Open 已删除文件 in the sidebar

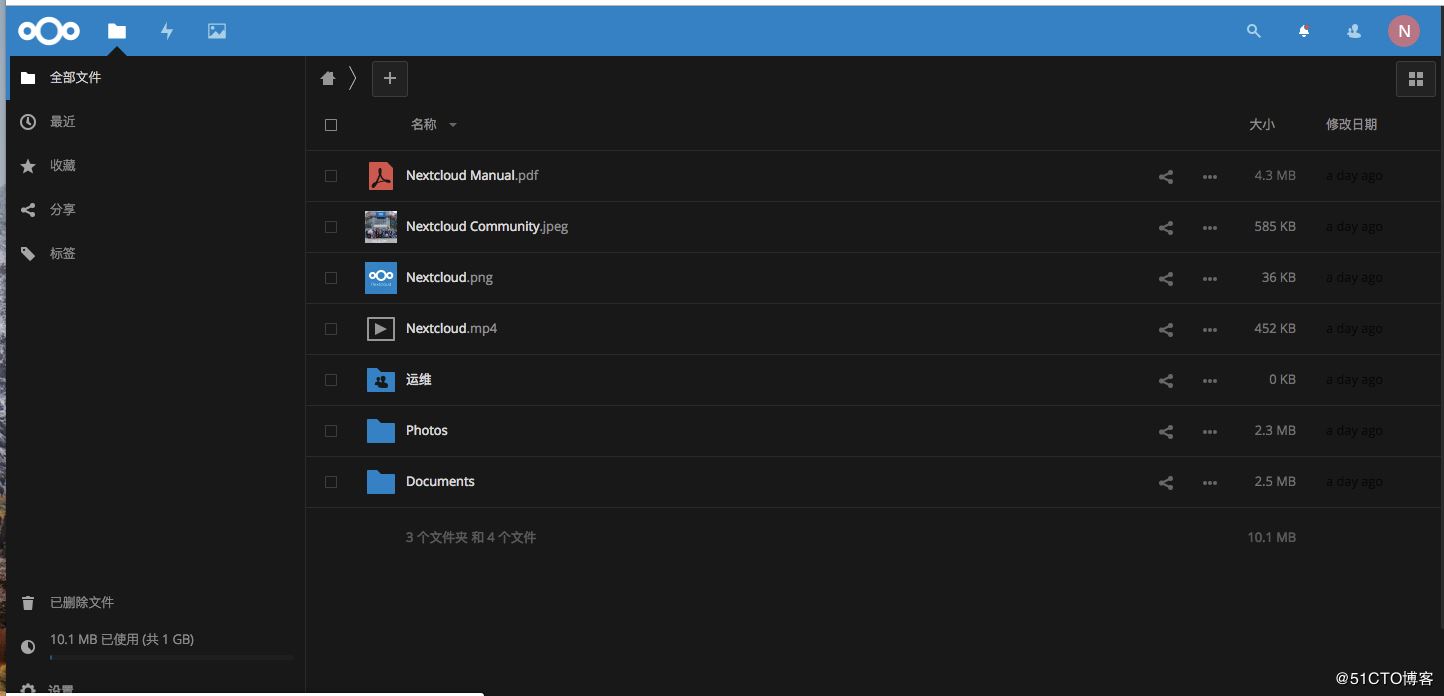tap(82, 602)
